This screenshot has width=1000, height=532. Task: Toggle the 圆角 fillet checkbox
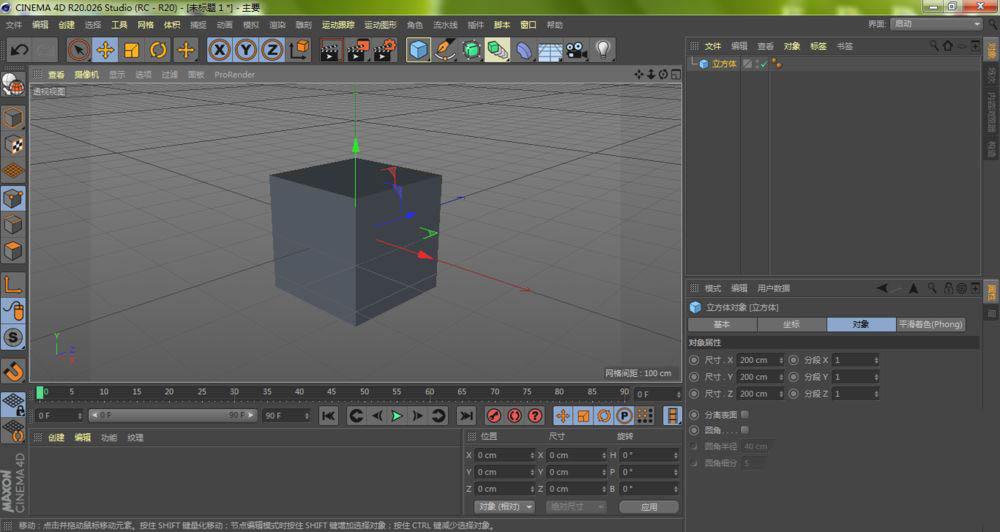click(x=744, y=431)
